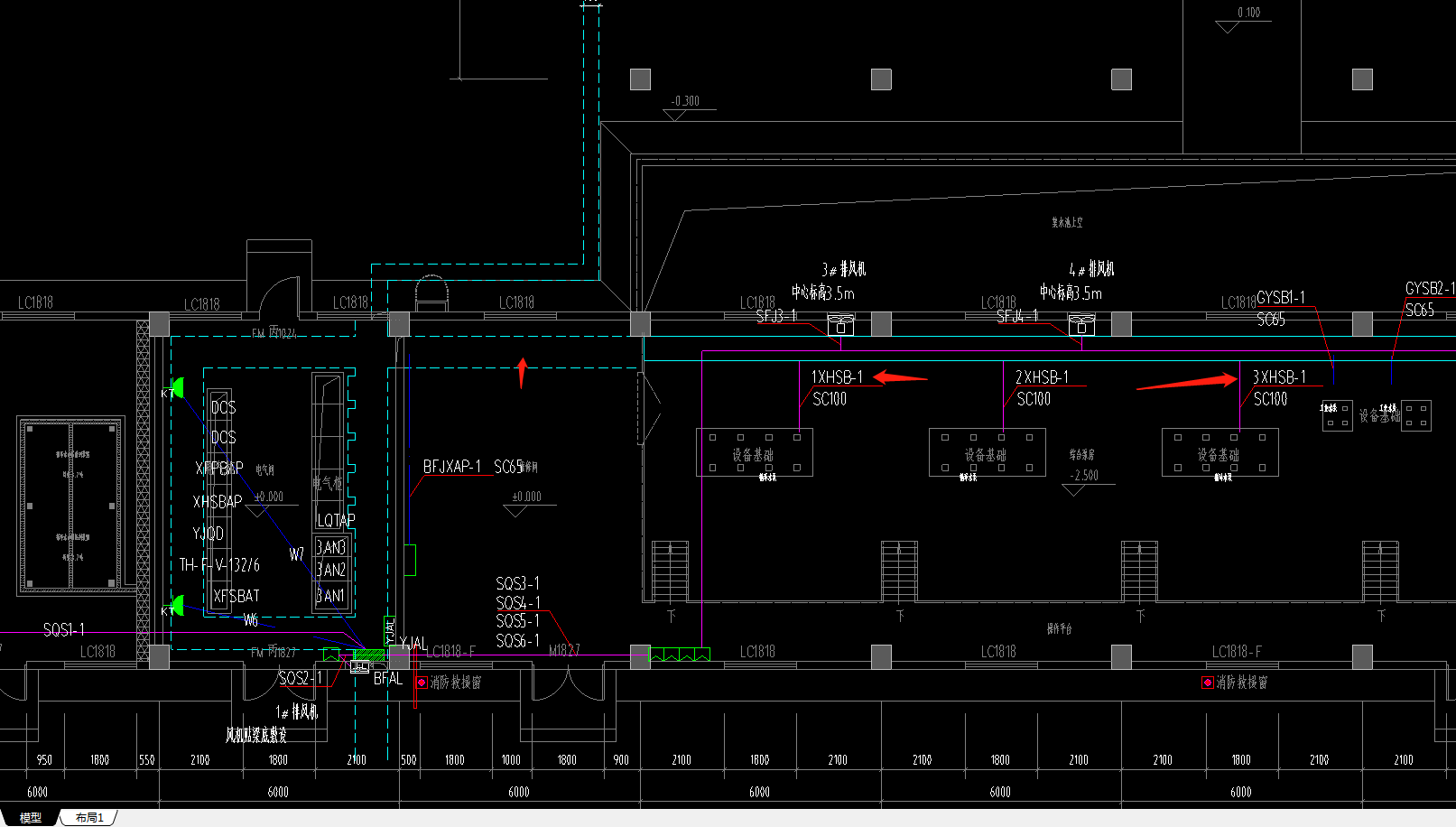Select the 4#排风机 title text
The width and height of the screenshot is (1456, 827).
tap(1091, 269)
